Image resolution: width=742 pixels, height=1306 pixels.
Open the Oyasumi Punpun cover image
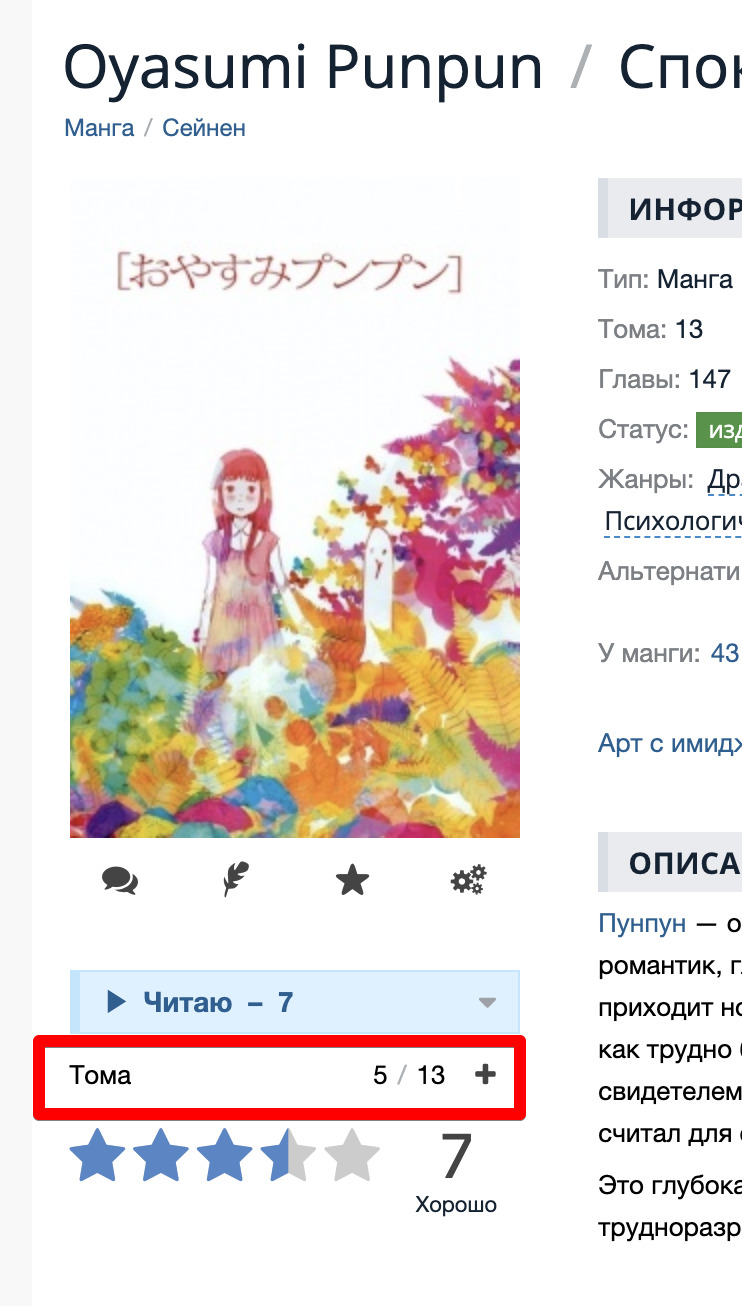(295, 508)
